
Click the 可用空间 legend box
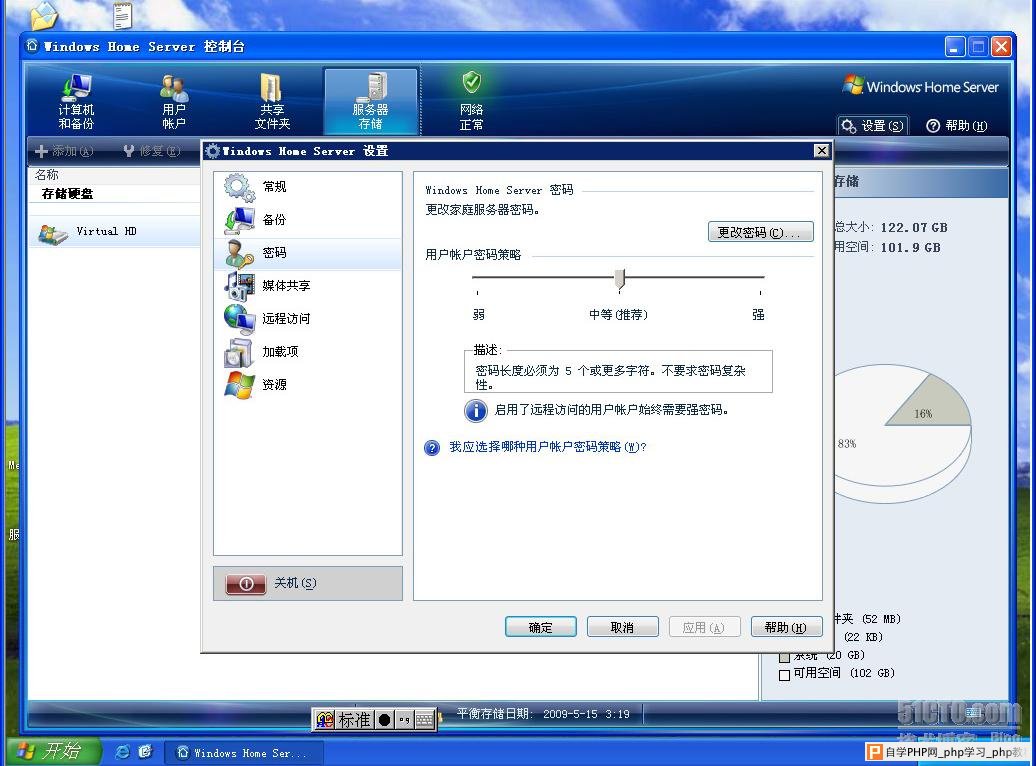pyautogui.click(x=784, y=675)
